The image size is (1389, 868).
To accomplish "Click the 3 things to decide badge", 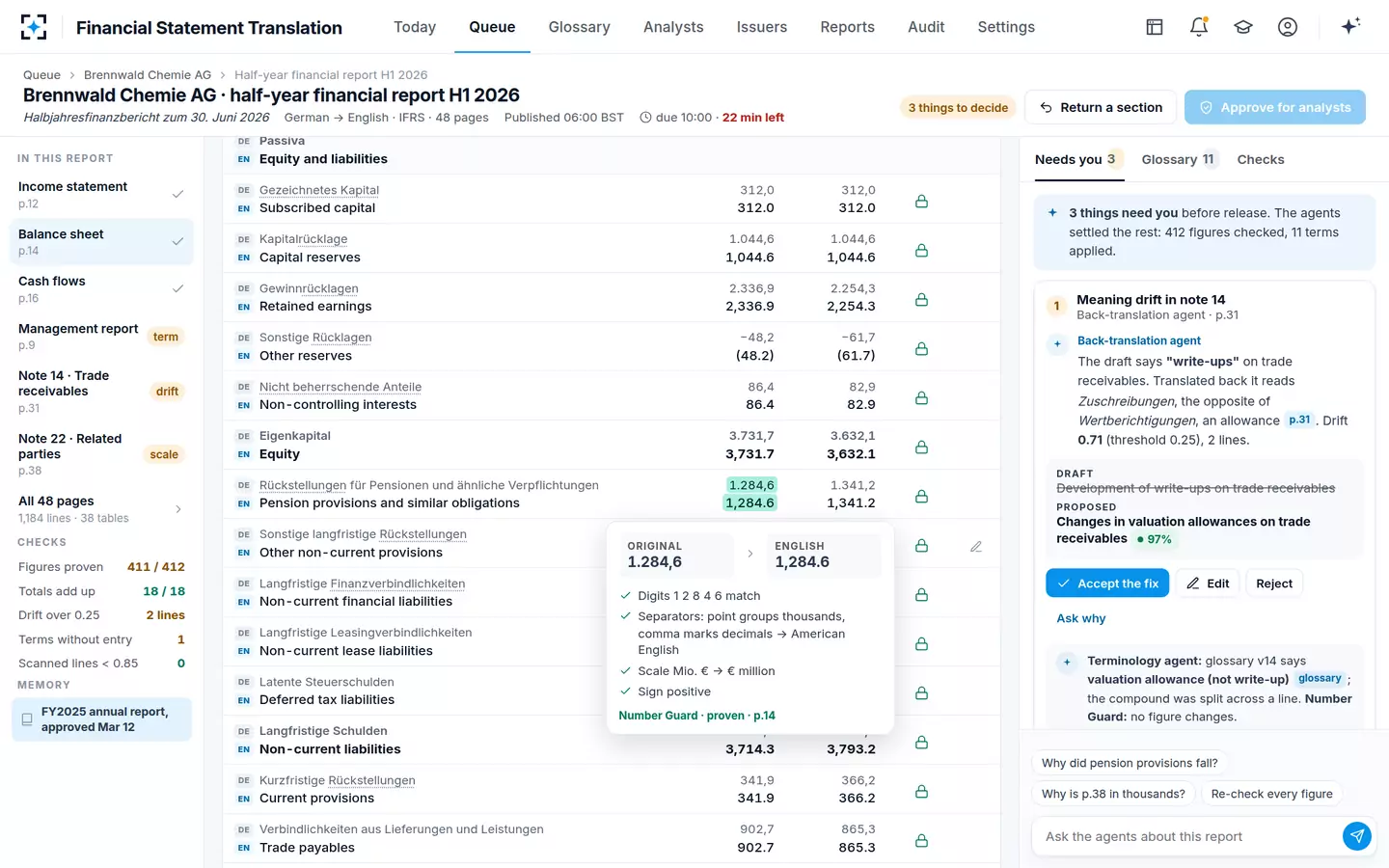I will [958, 107].
